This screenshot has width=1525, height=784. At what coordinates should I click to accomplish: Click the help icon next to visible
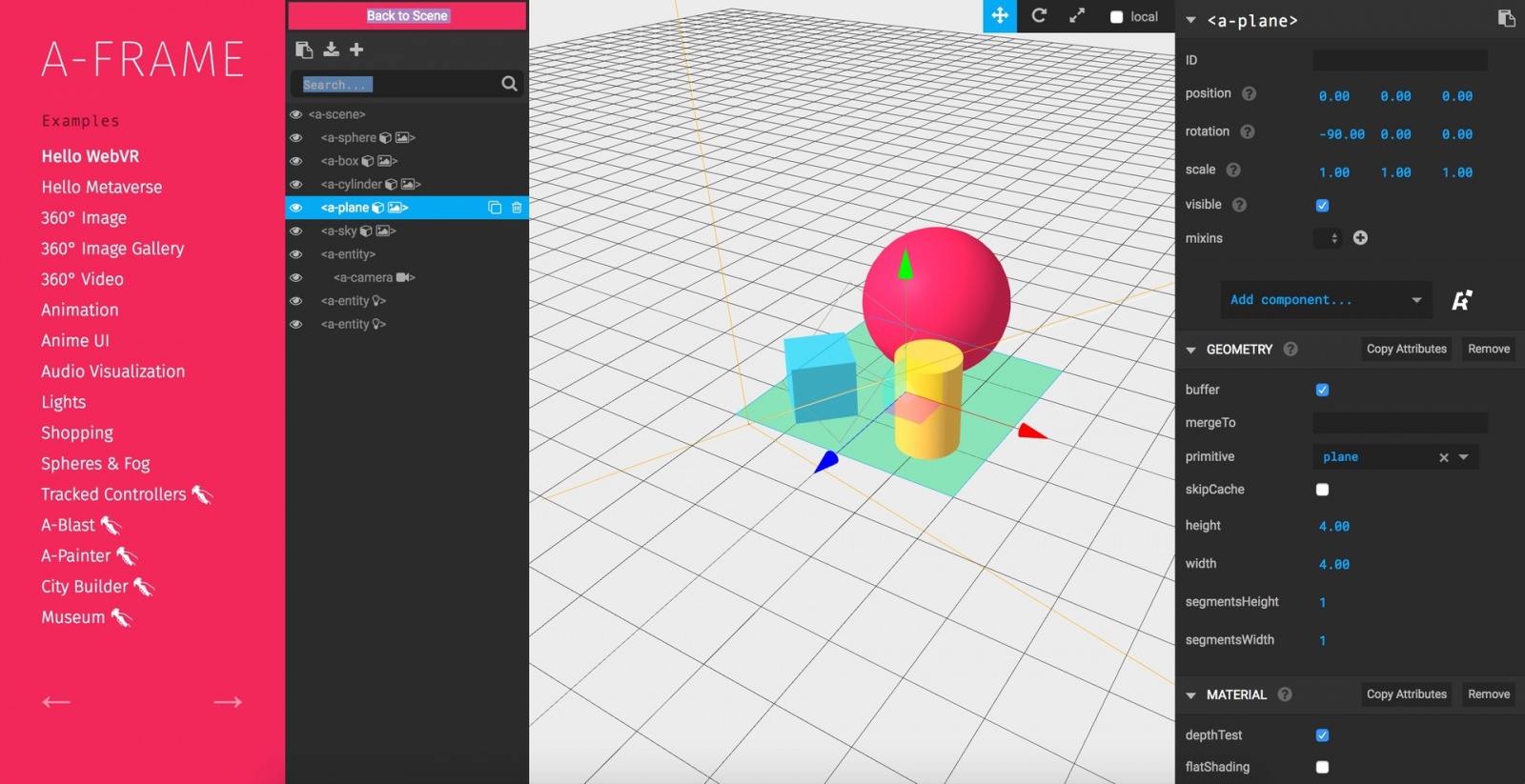coord(1239,205)
